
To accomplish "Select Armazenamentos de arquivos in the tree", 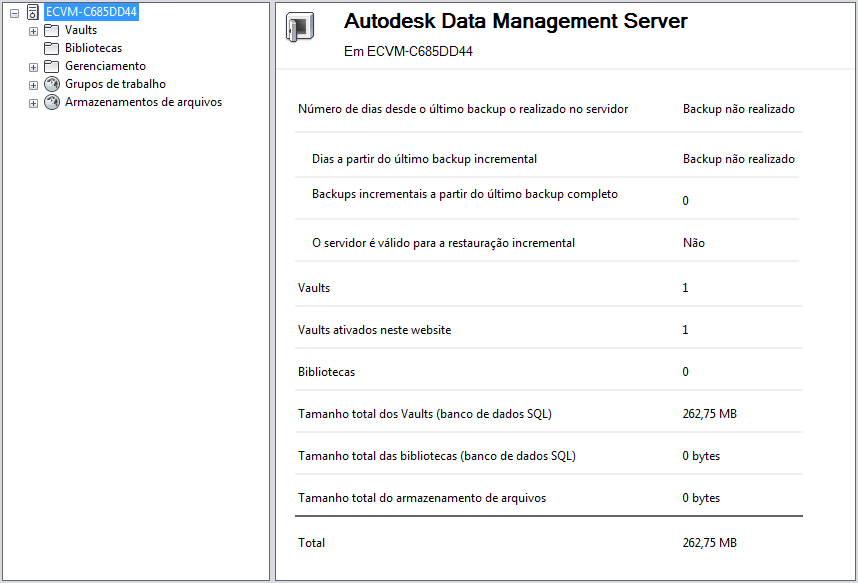I will click(143, 102).
